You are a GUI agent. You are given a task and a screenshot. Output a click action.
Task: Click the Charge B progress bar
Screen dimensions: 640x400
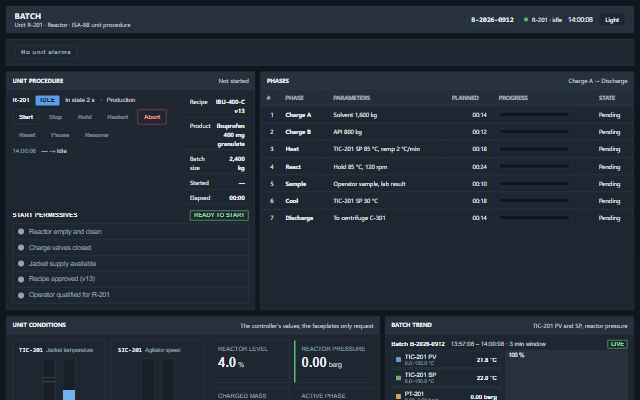[x=534, y=132]
